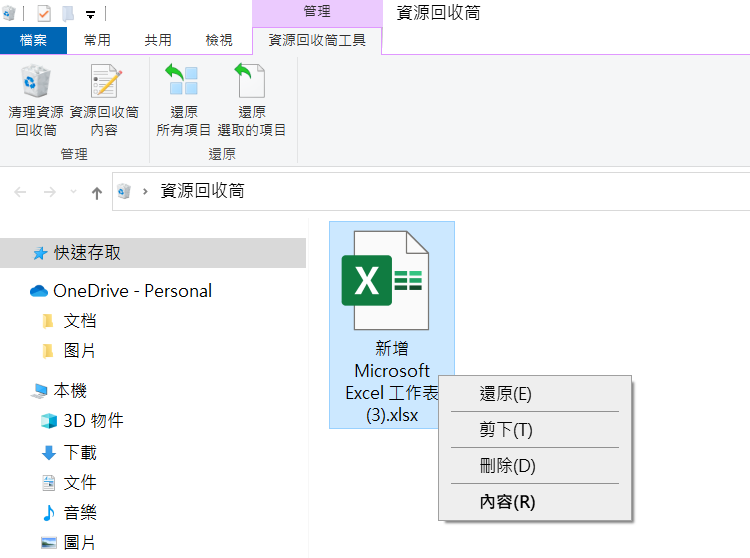Open 圖片 (Pictures) under 本機
Screen dimensions: 750x558
pos(79,543)
